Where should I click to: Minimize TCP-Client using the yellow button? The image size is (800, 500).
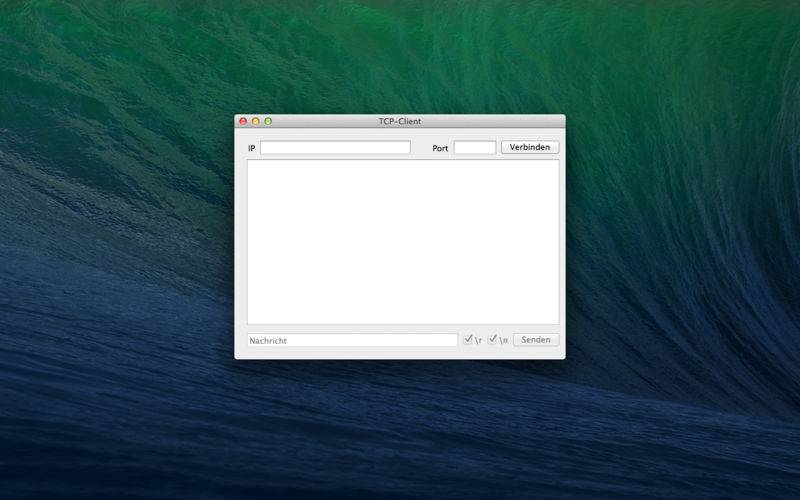[255, 121]
